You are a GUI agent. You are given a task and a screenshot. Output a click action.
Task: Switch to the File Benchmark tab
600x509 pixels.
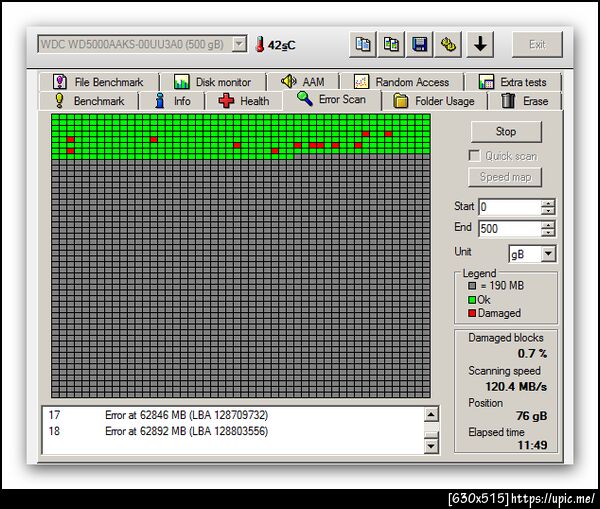click(98, 82)
